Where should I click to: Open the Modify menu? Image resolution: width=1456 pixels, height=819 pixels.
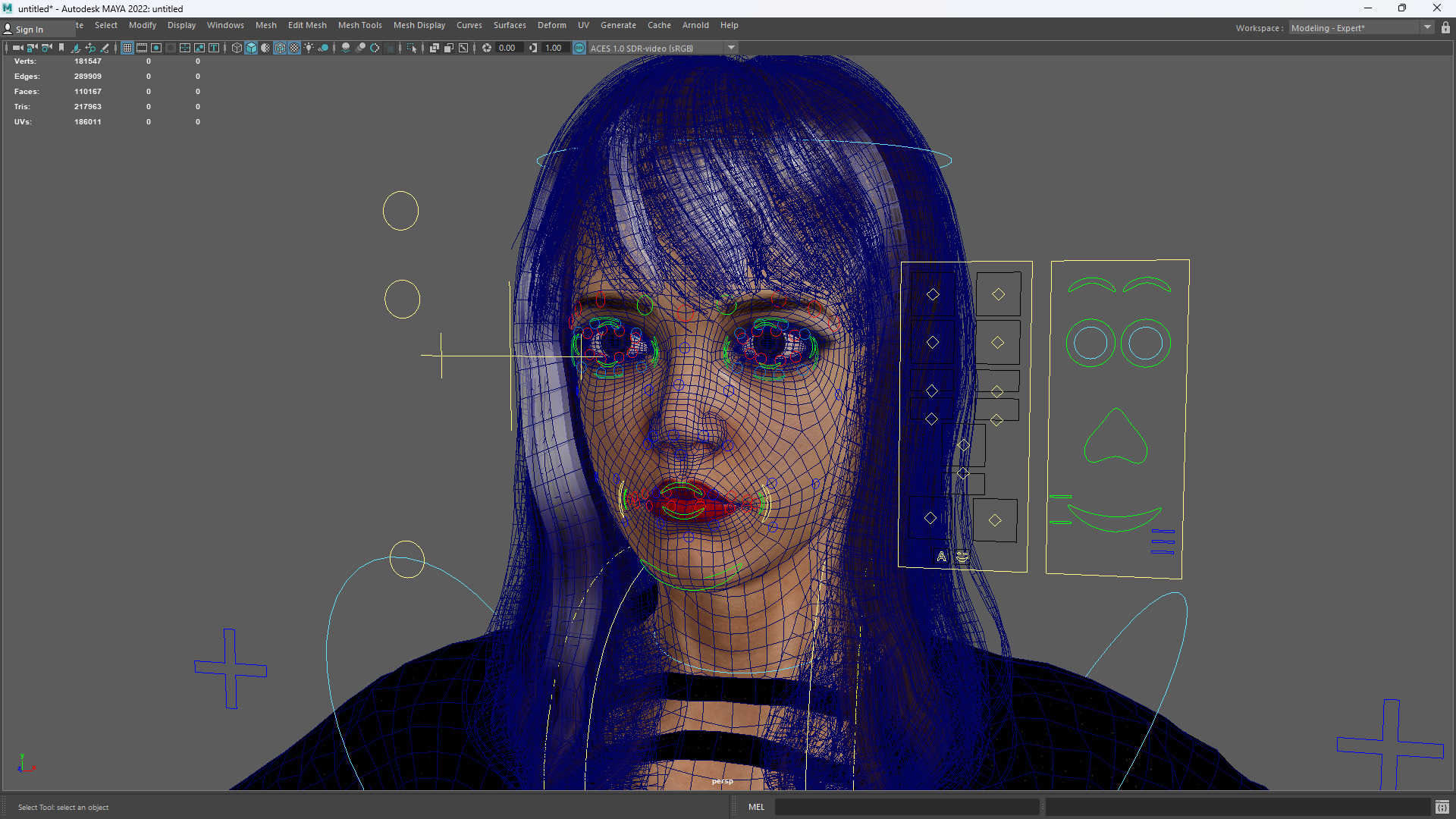click(143, 25)
